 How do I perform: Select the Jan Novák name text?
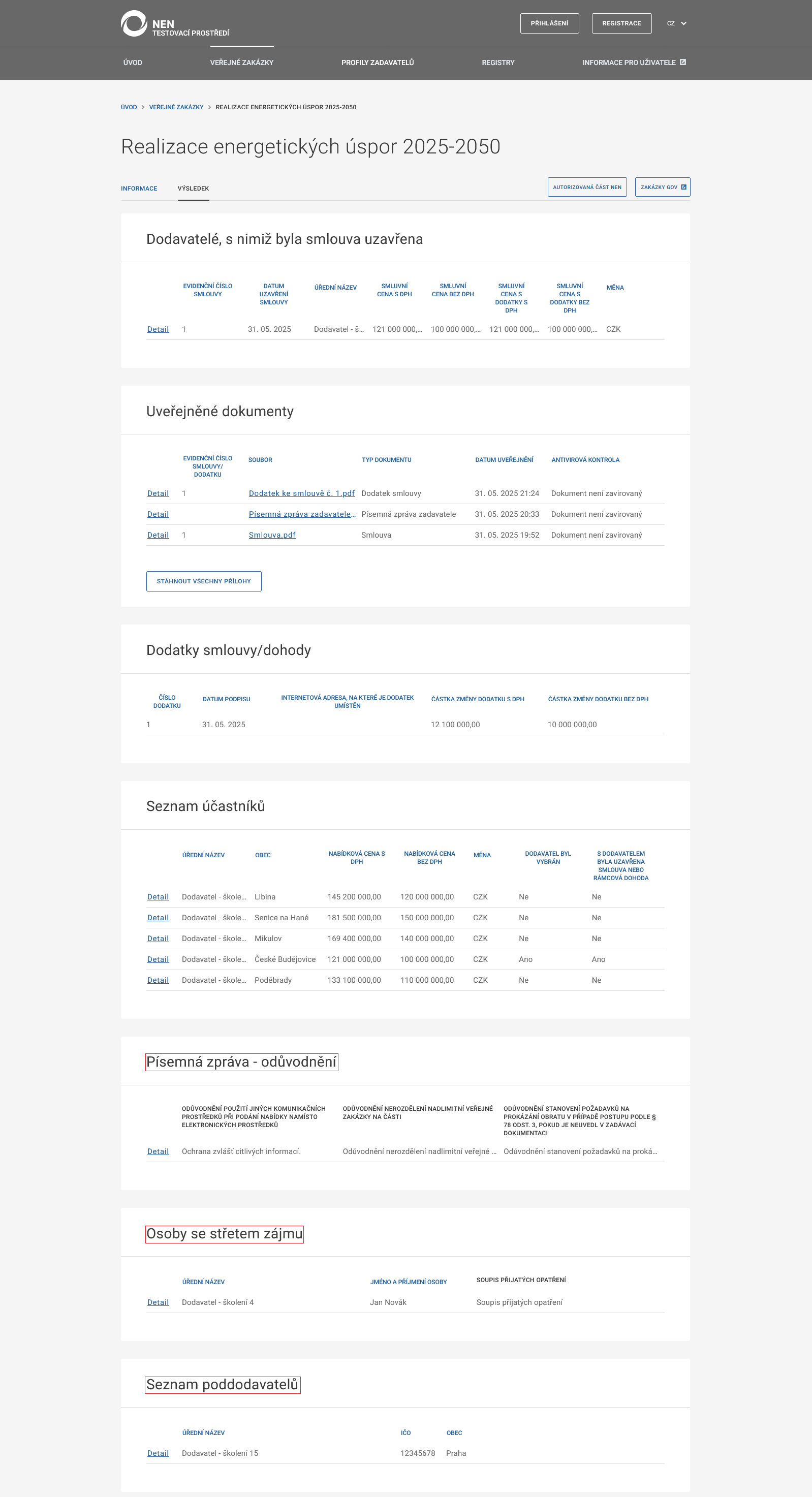[x=388, y=1302]
